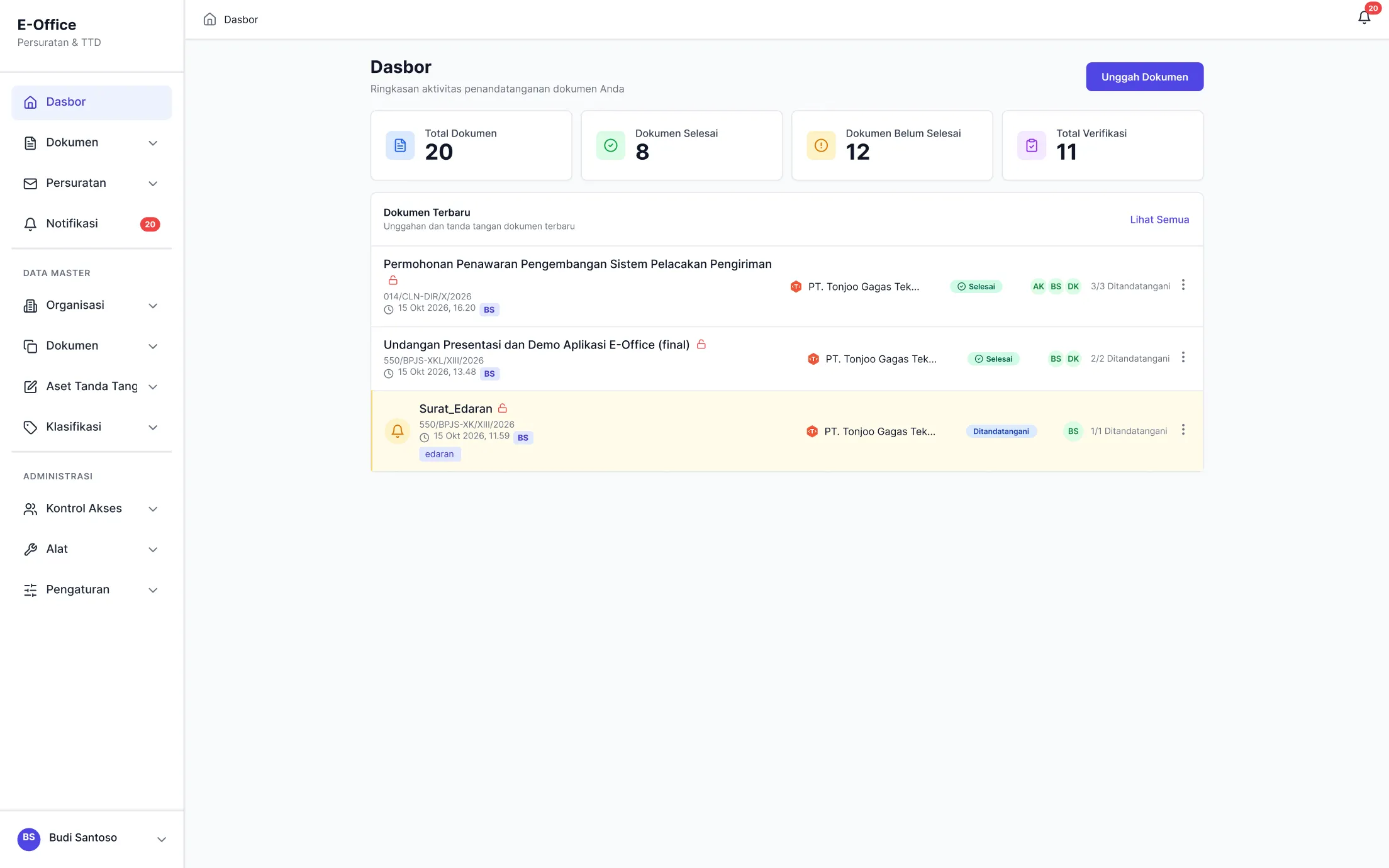Click the home icon in breadcrumb
The height and width of the screenshot is (868, 1389).
point(209,19)
